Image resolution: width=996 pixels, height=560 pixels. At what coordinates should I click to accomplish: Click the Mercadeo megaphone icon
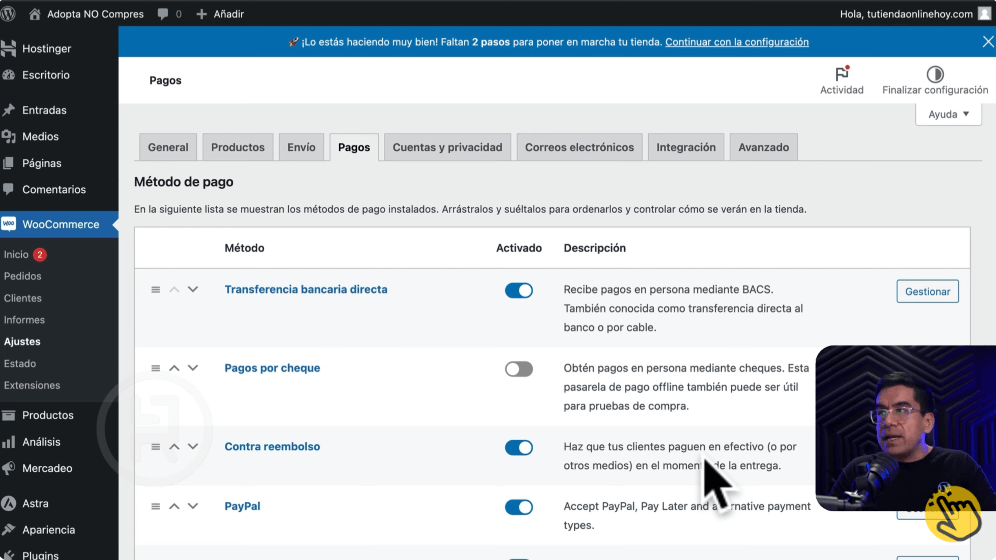(9, 468)
